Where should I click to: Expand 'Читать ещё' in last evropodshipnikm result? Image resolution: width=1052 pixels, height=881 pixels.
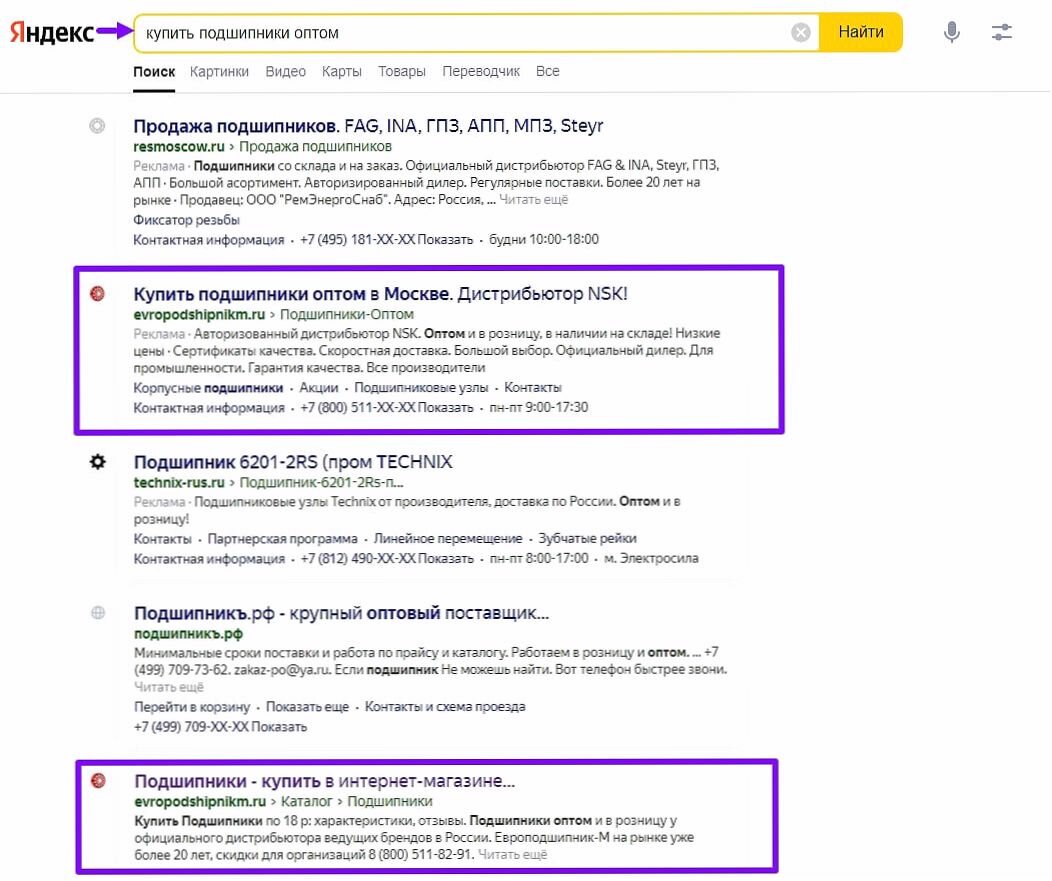(x=513, y=855)
